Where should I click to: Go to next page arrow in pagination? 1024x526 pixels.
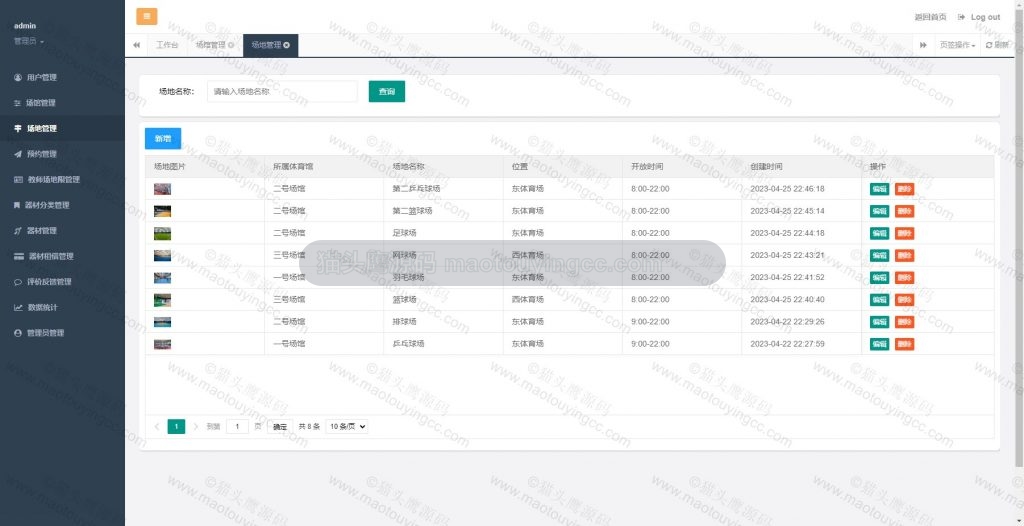click(x=196, y=427)
